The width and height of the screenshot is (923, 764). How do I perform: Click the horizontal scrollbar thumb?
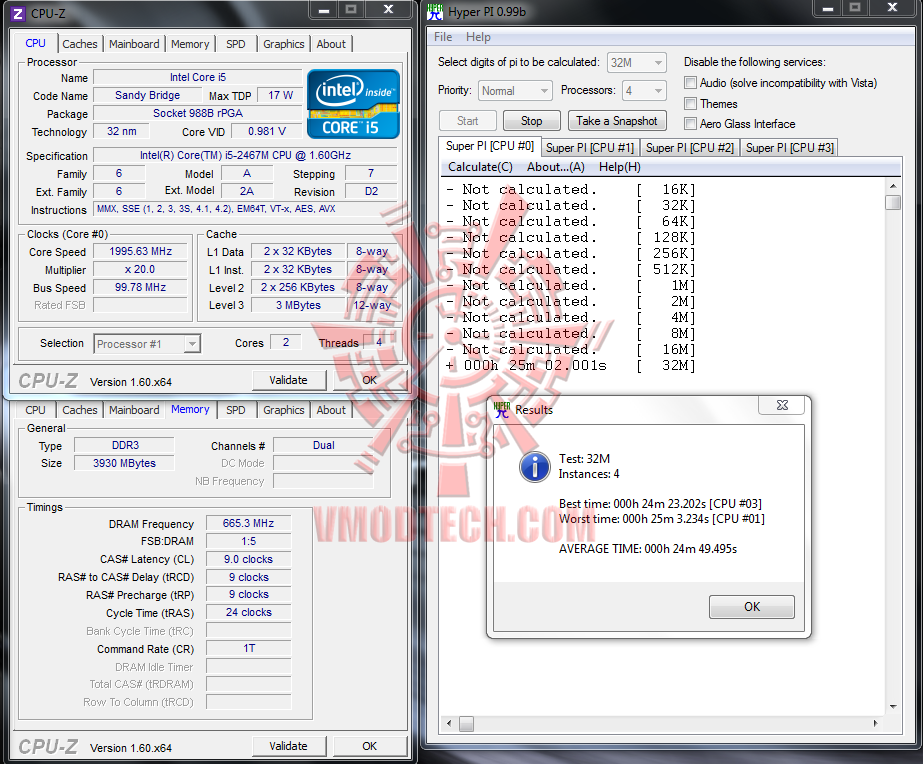click(466, 723)
